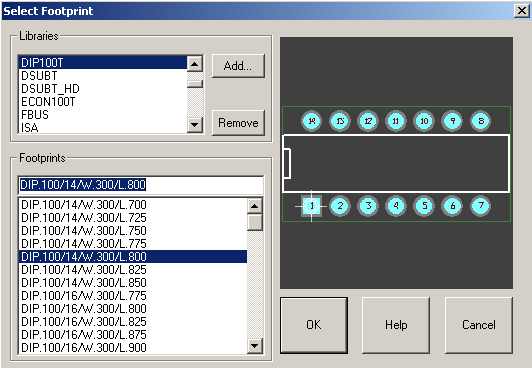The image size is (532, 368).
Task: Select the DSUBT library
Action: pos(102,76)
